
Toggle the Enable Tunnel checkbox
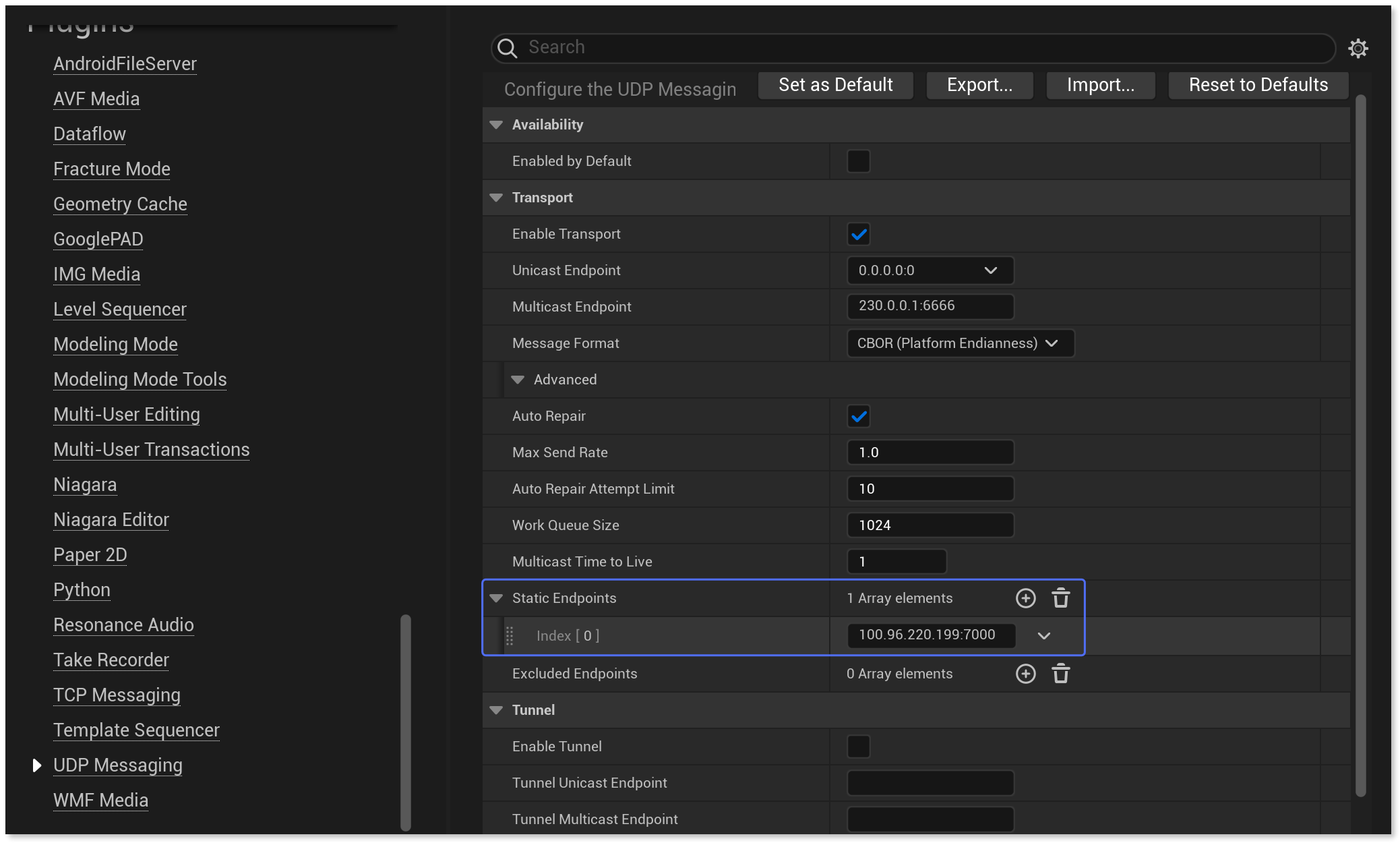tap(858, 746)
